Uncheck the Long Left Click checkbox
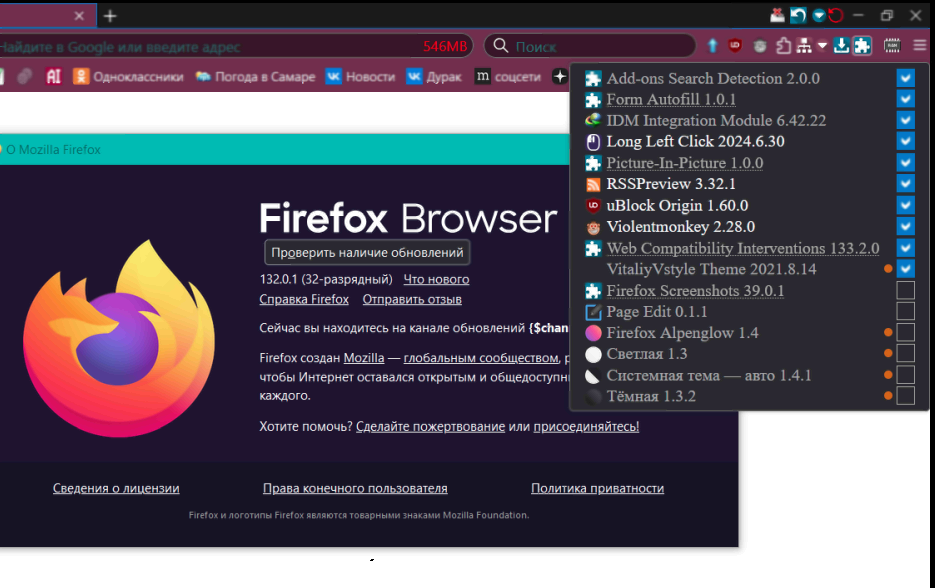The height and width of the screenshot is (588, 935). (905, 141)
